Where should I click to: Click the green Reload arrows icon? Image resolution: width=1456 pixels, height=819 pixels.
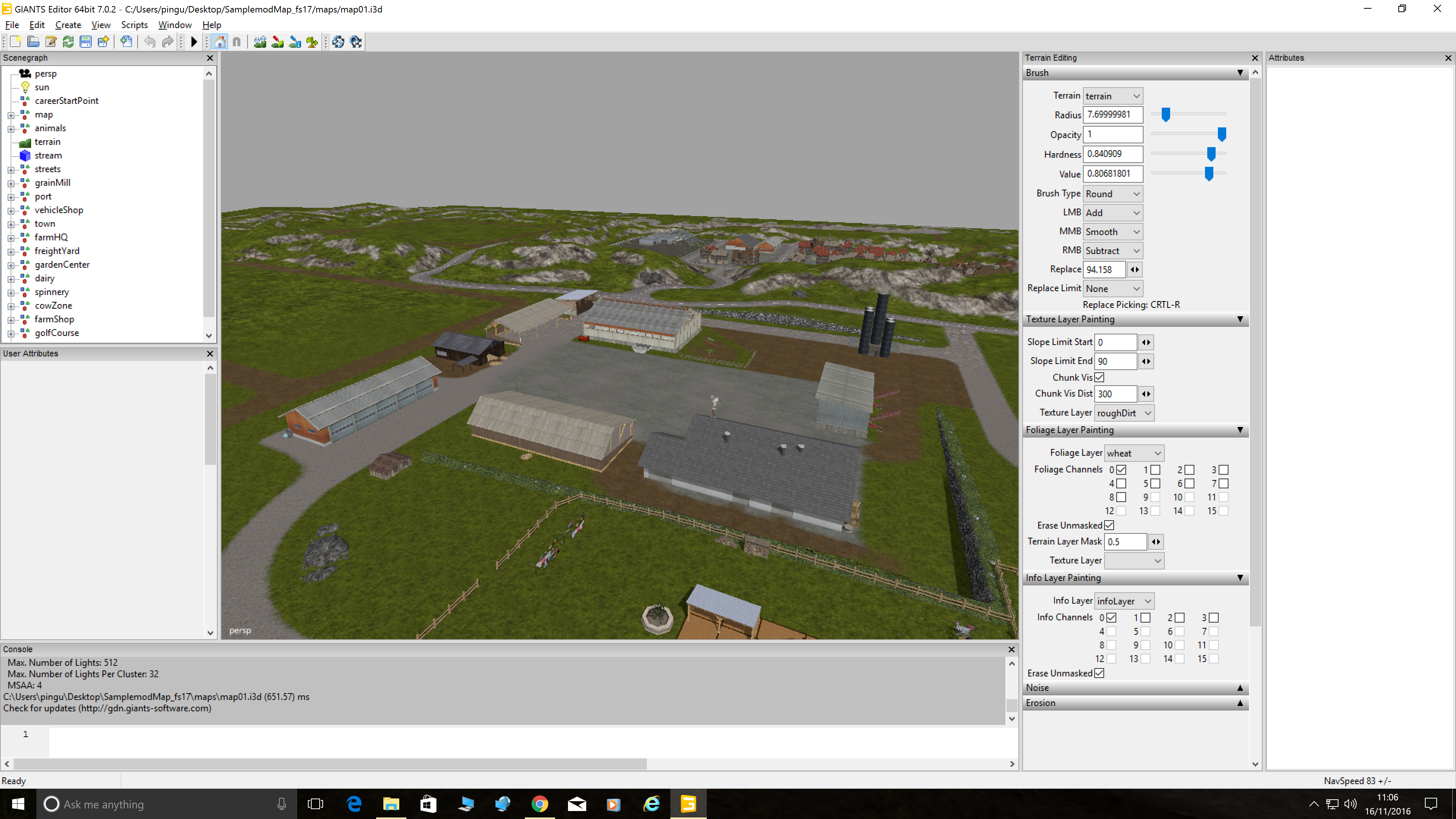pos(68,42)
